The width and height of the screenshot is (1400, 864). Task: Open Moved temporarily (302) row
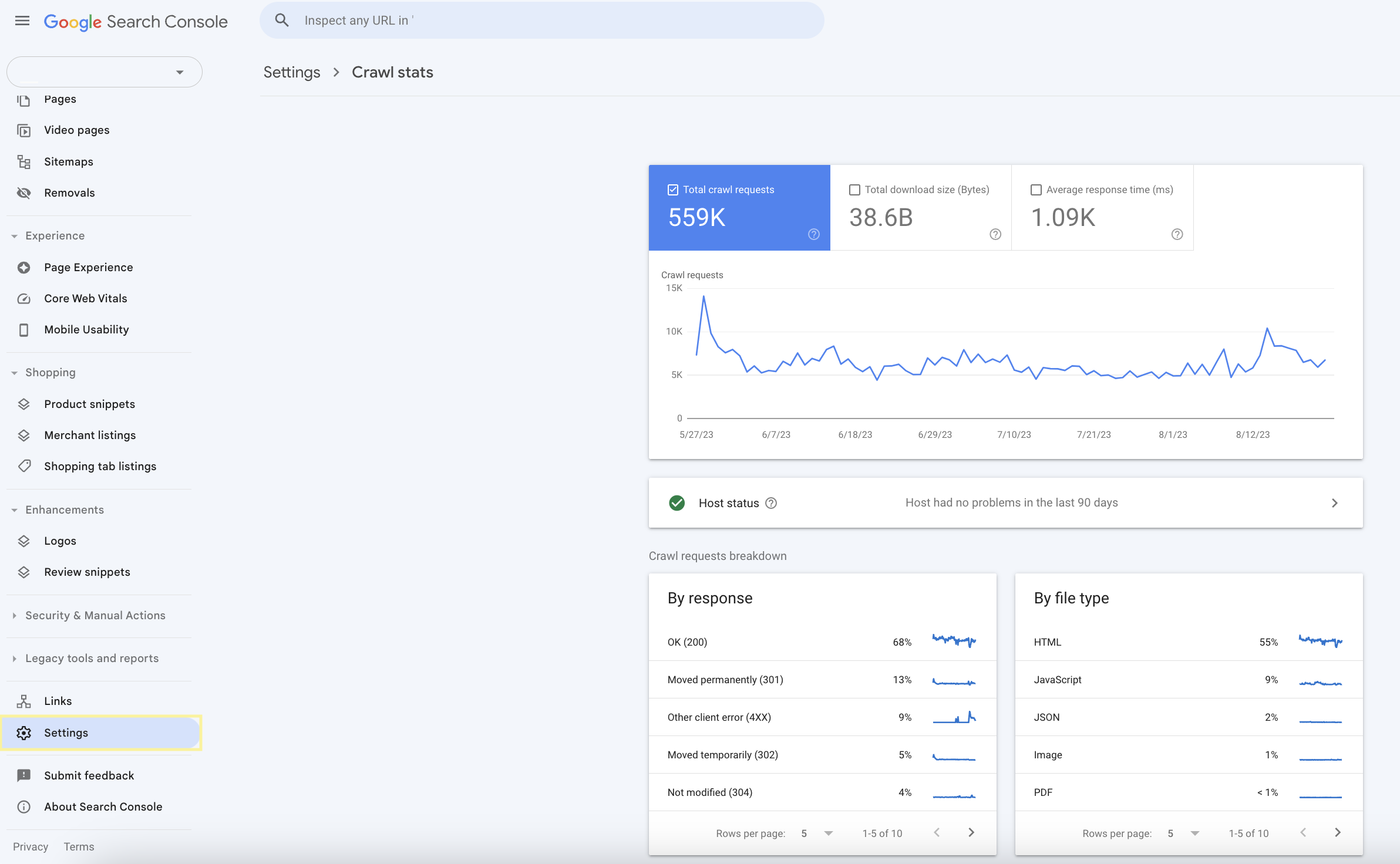click(822, 755)
